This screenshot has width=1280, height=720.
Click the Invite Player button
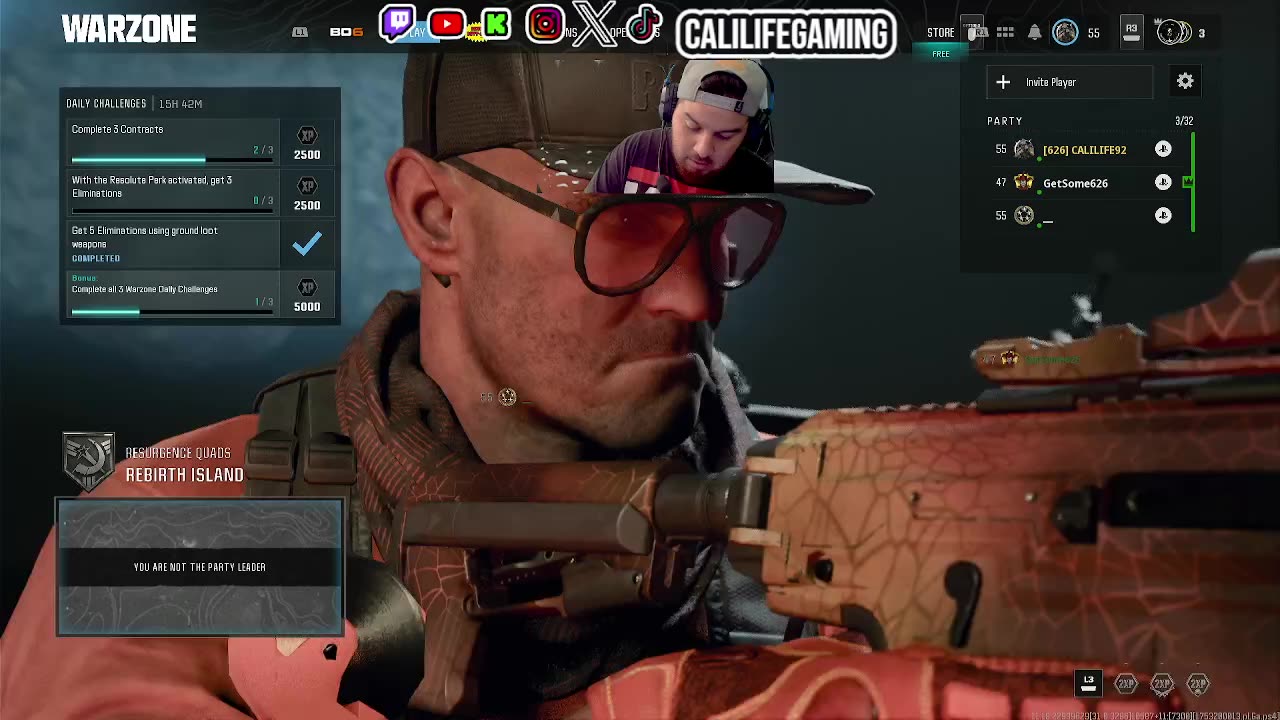pyautogui.click(x=1070, y=82)
